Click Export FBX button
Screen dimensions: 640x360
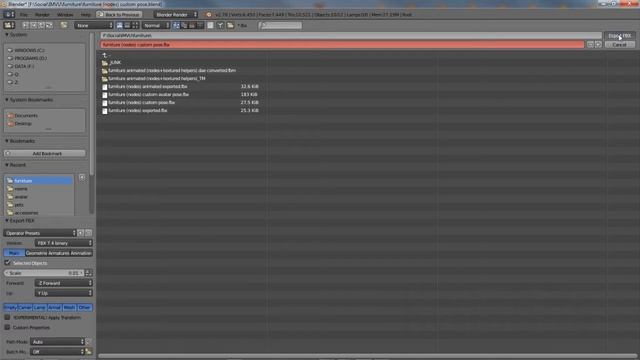pyautogui.click(x=620, y=36)
